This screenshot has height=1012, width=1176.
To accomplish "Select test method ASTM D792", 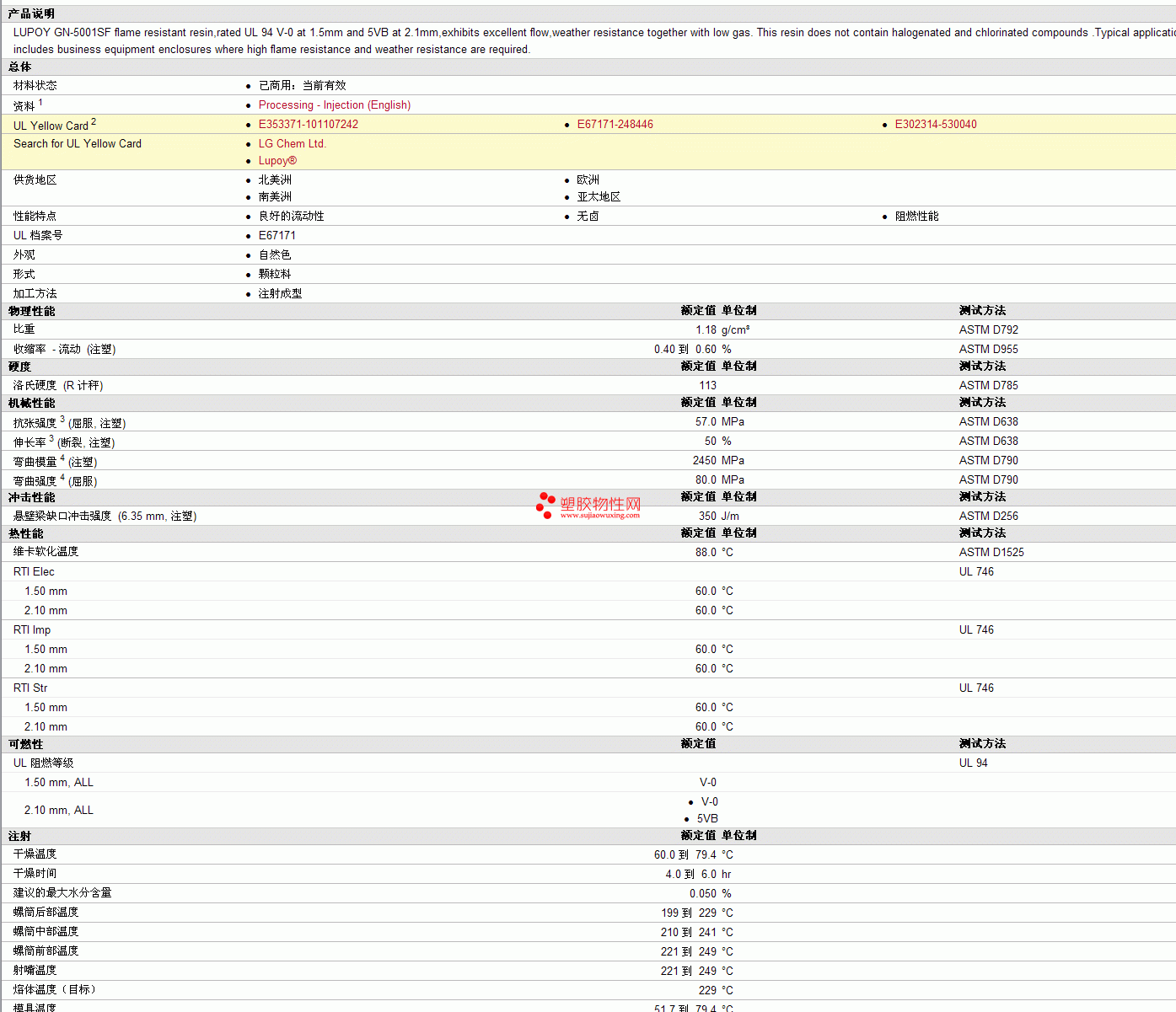I will (989, 330).
